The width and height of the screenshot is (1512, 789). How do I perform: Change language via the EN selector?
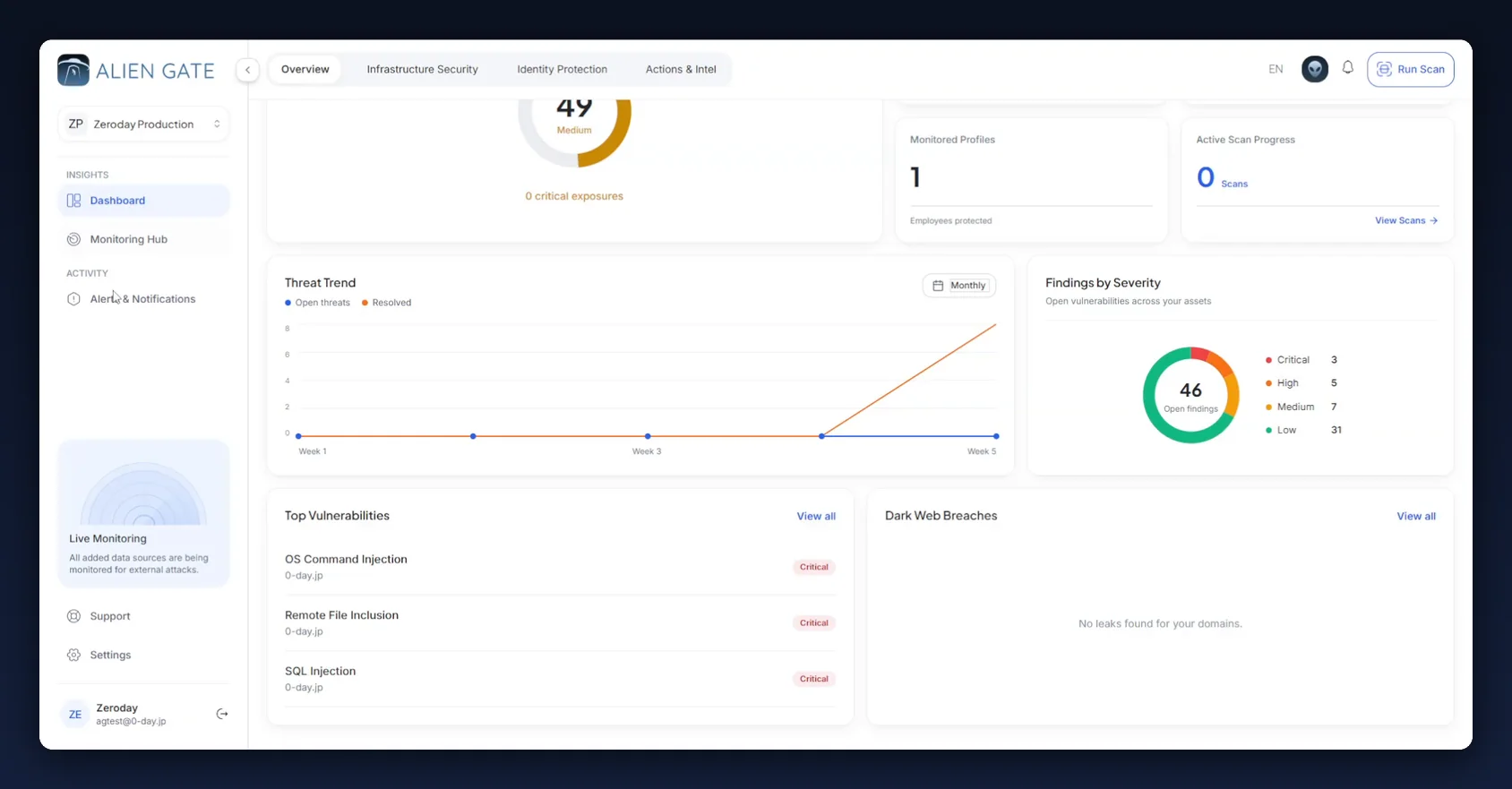(1276, 69)
